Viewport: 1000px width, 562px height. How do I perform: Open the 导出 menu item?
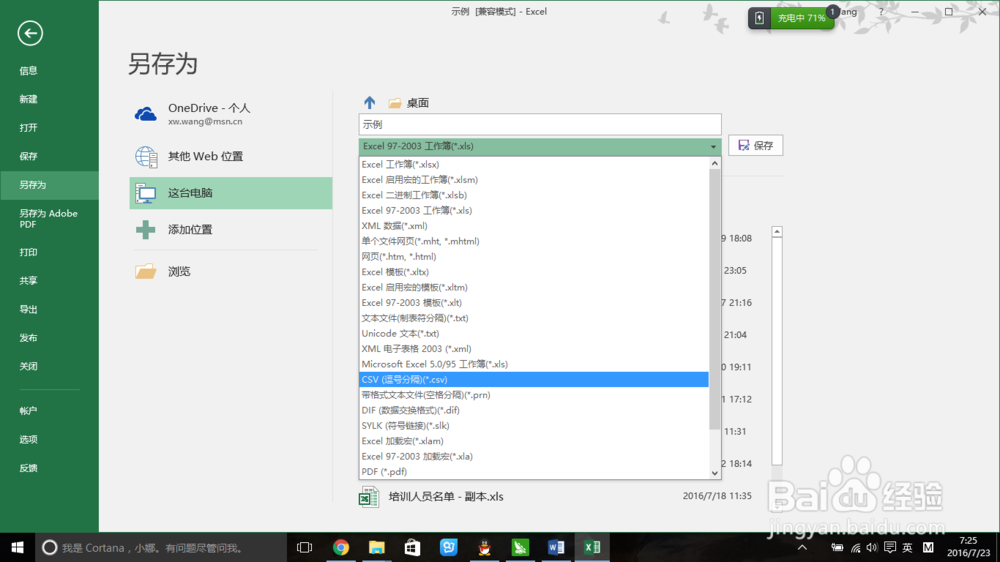49,309
